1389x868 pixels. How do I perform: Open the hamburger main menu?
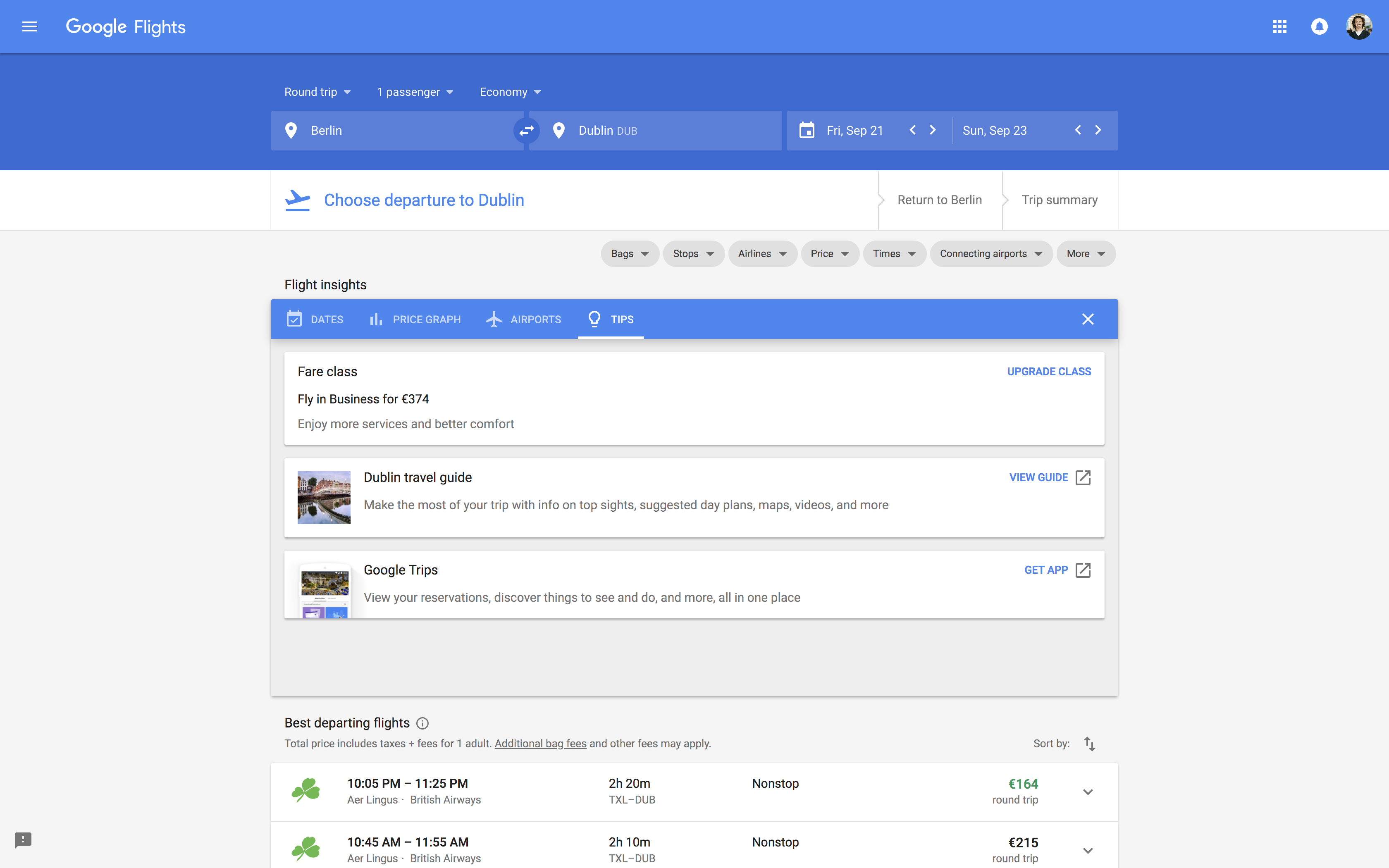30,26
